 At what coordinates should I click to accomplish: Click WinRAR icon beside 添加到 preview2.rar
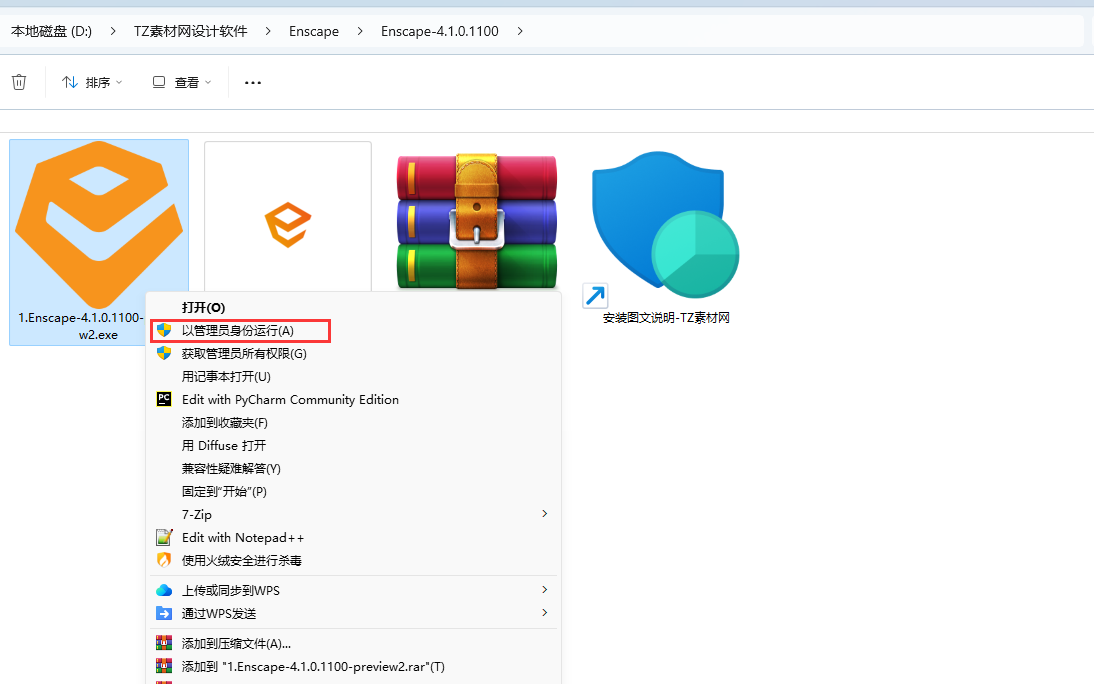pos(164,666)
